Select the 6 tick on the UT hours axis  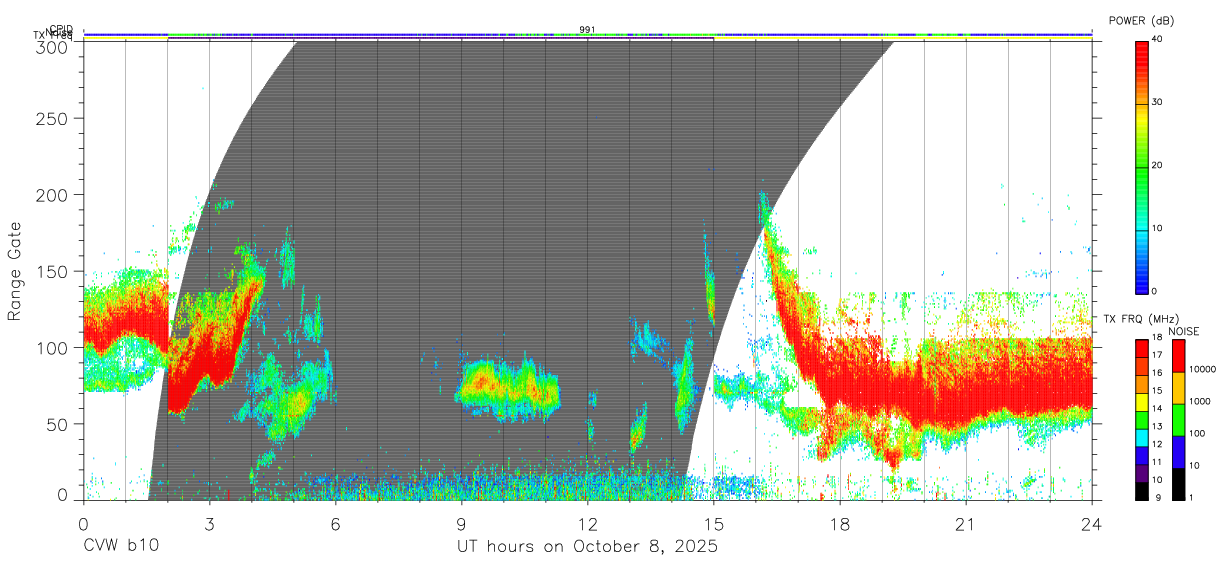coord(335,524)
